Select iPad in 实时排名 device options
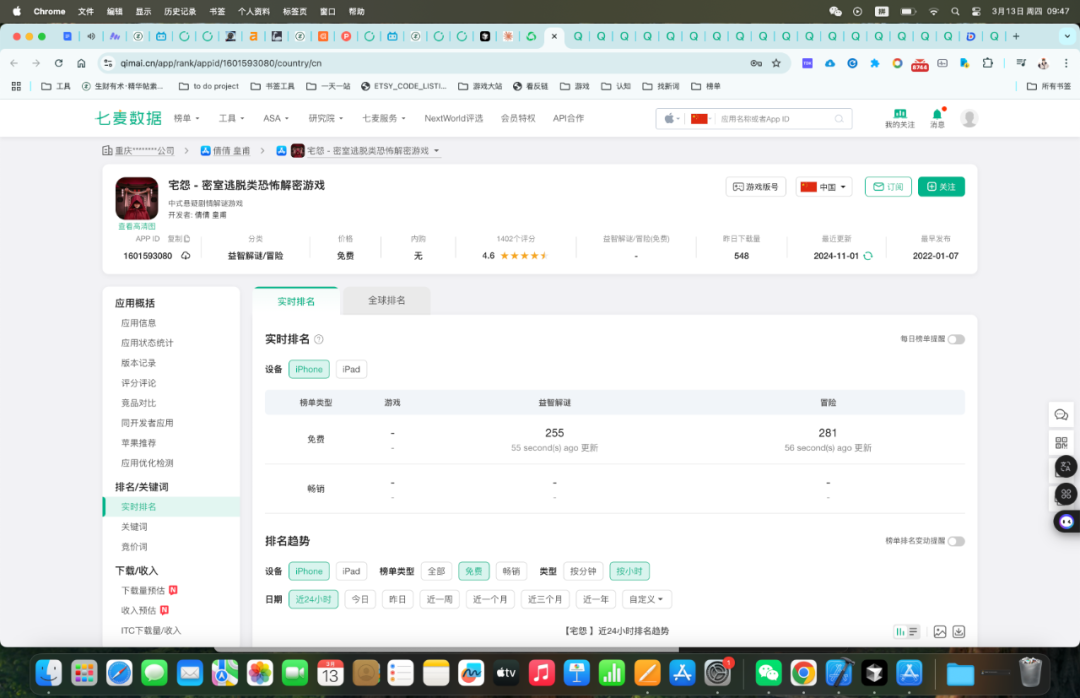The width and height of the screenshot is (1080, 698). 351,369
